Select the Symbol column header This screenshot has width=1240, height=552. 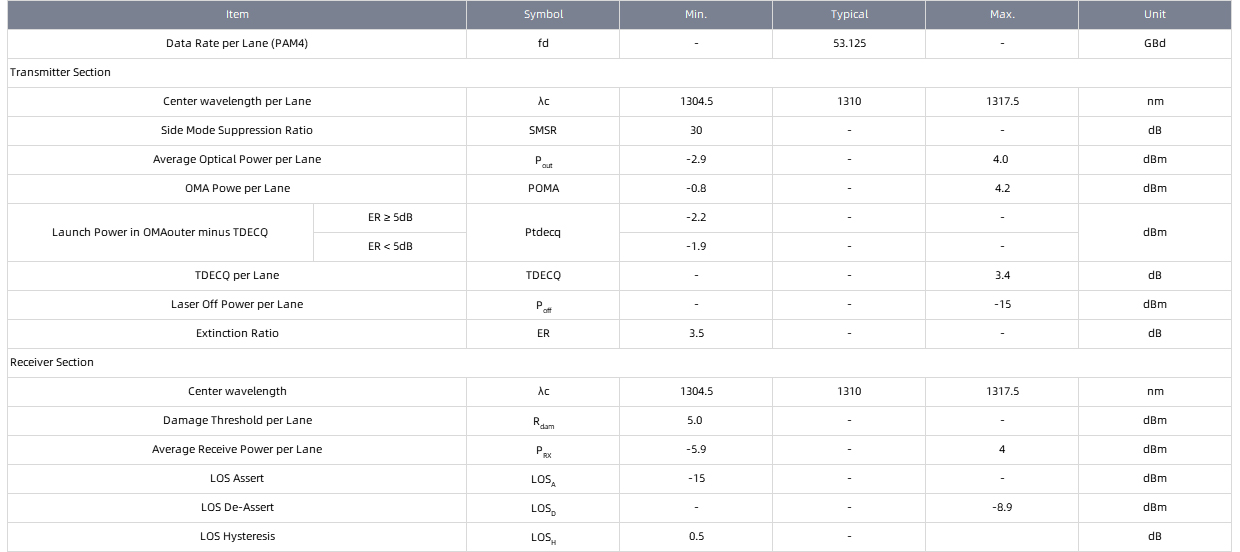tap(543, 14)
